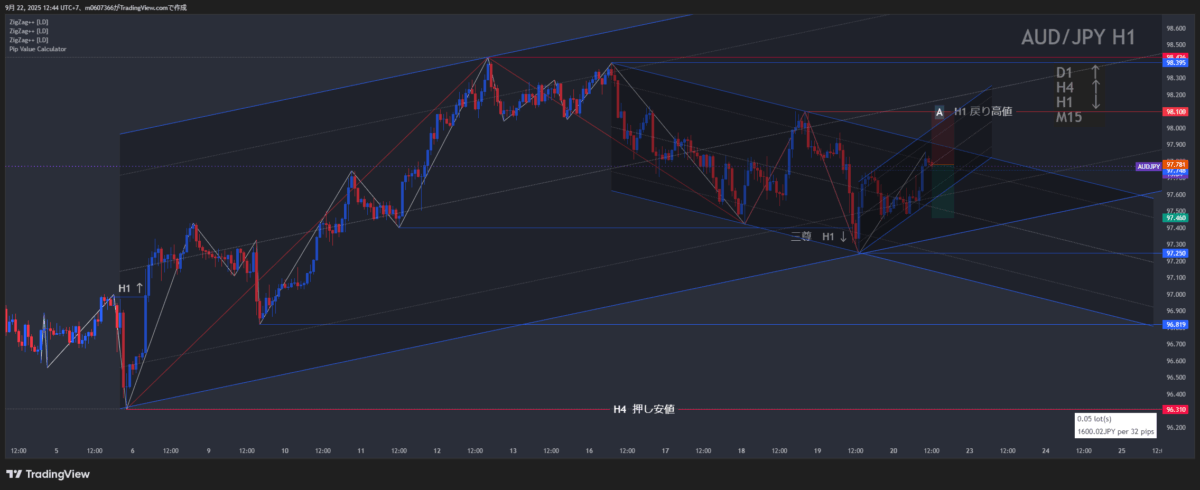
Task: Click the blue 97.250 price axis label
Action: point(1176,253)
